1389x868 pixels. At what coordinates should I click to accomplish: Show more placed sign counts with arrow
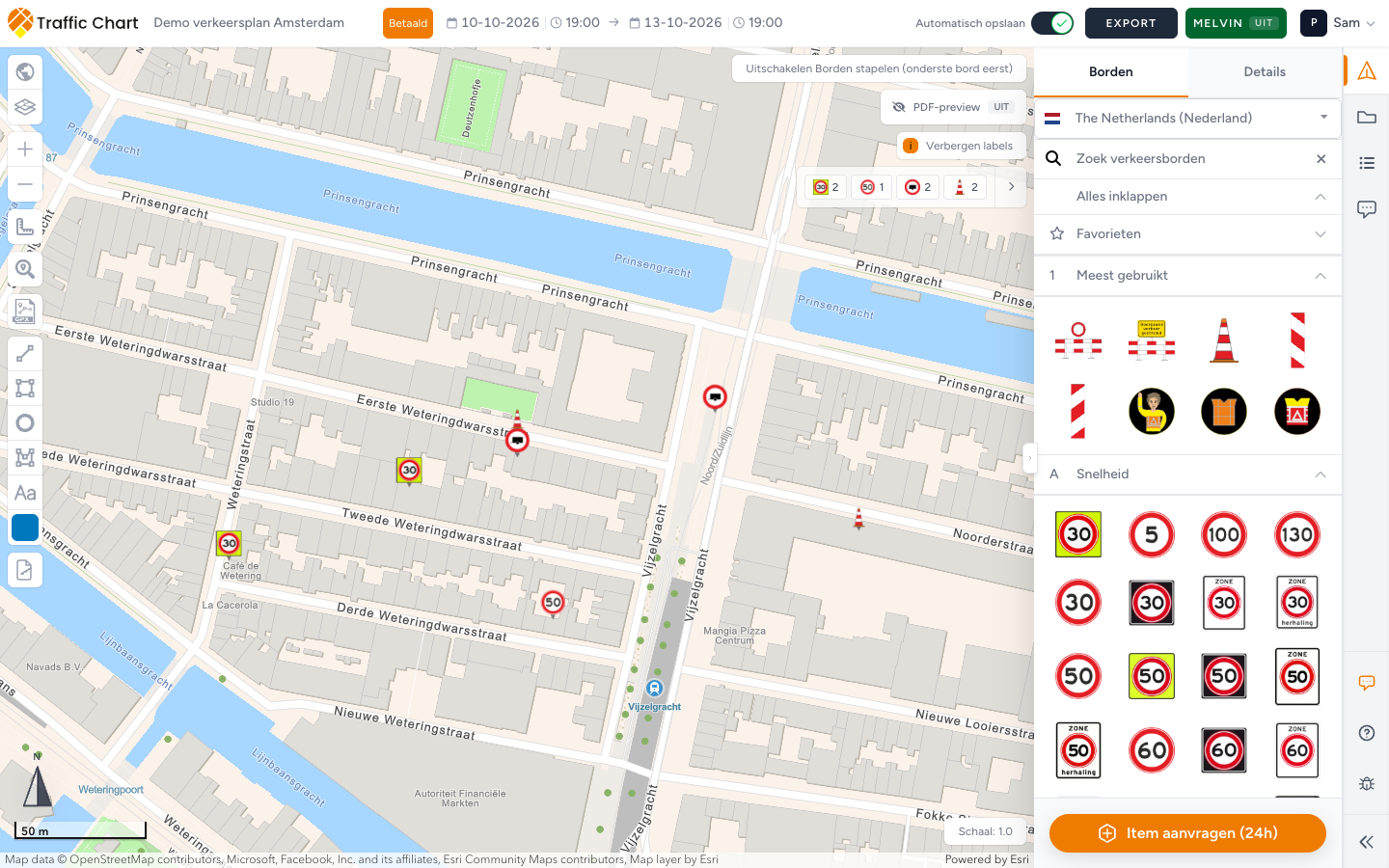click(x=1011, y=186)
